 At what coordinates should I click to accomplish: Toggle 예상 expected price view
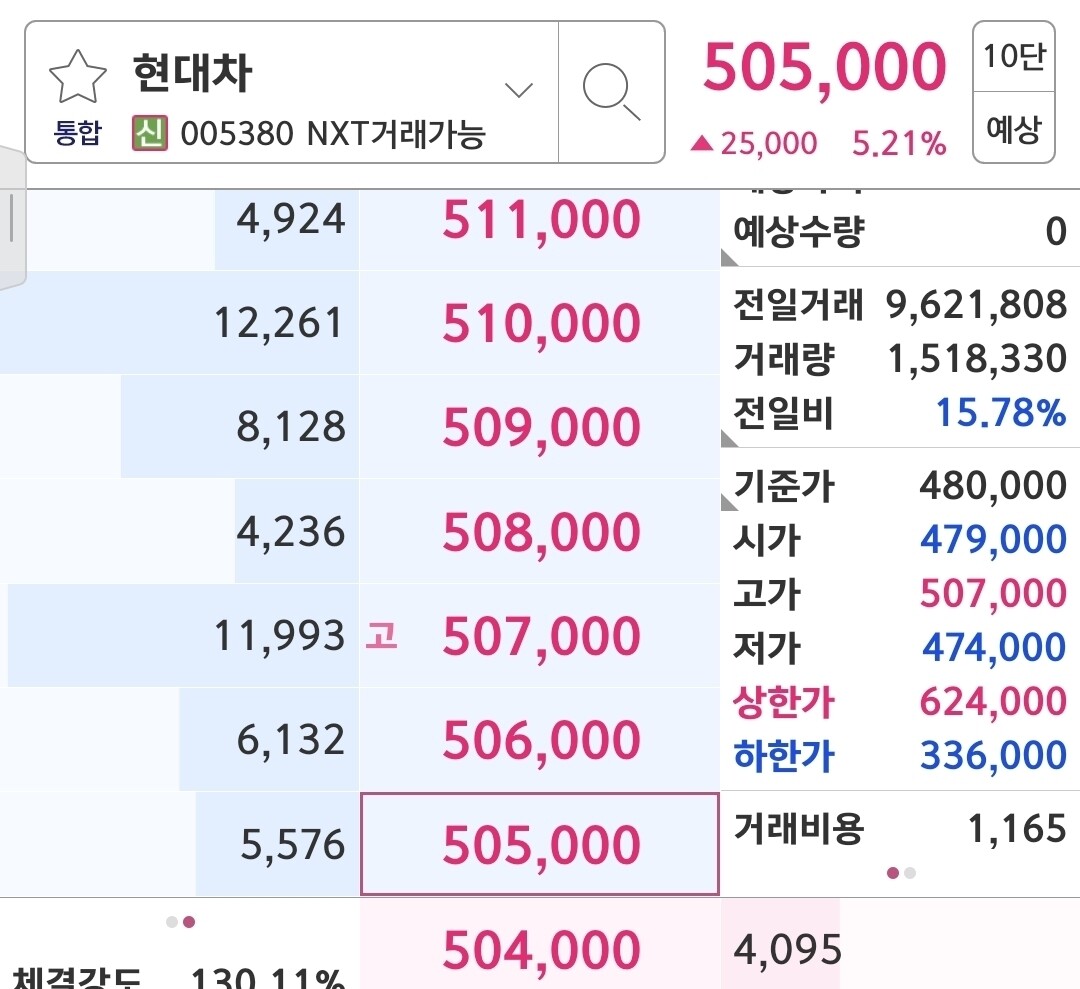1013,127
